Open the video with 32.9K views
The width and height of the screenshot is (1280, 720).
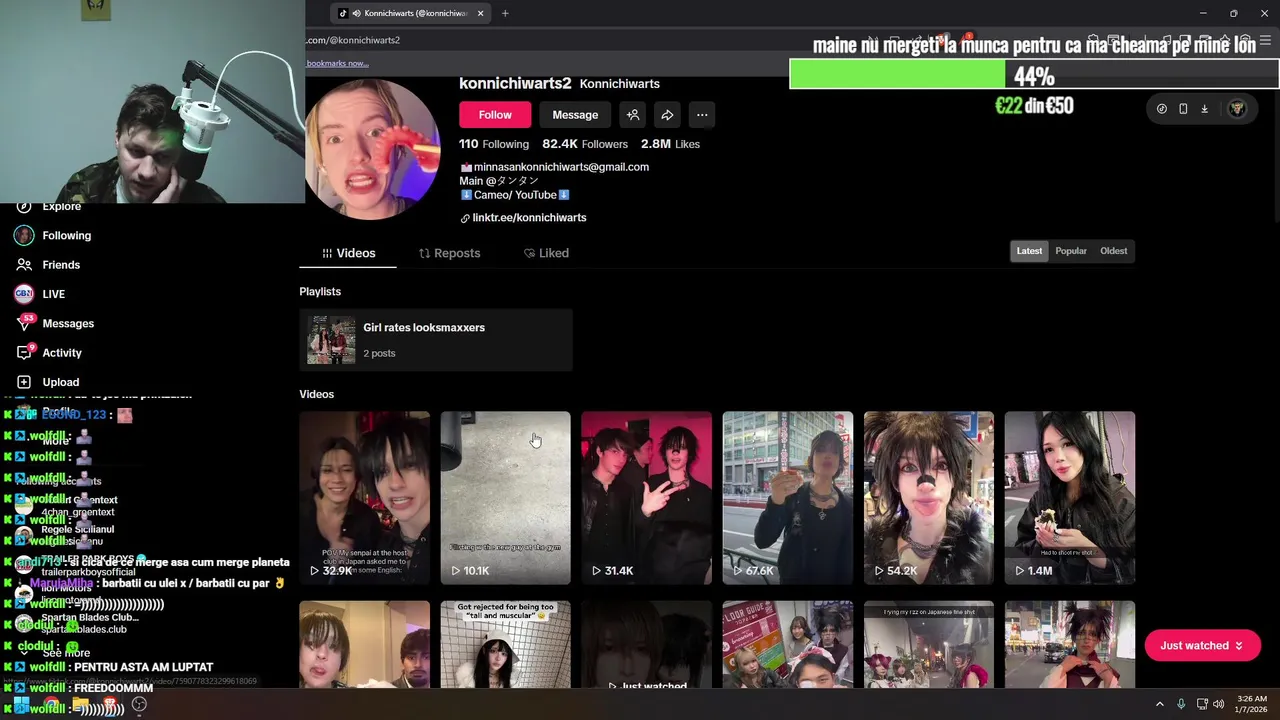click(365, 497)
